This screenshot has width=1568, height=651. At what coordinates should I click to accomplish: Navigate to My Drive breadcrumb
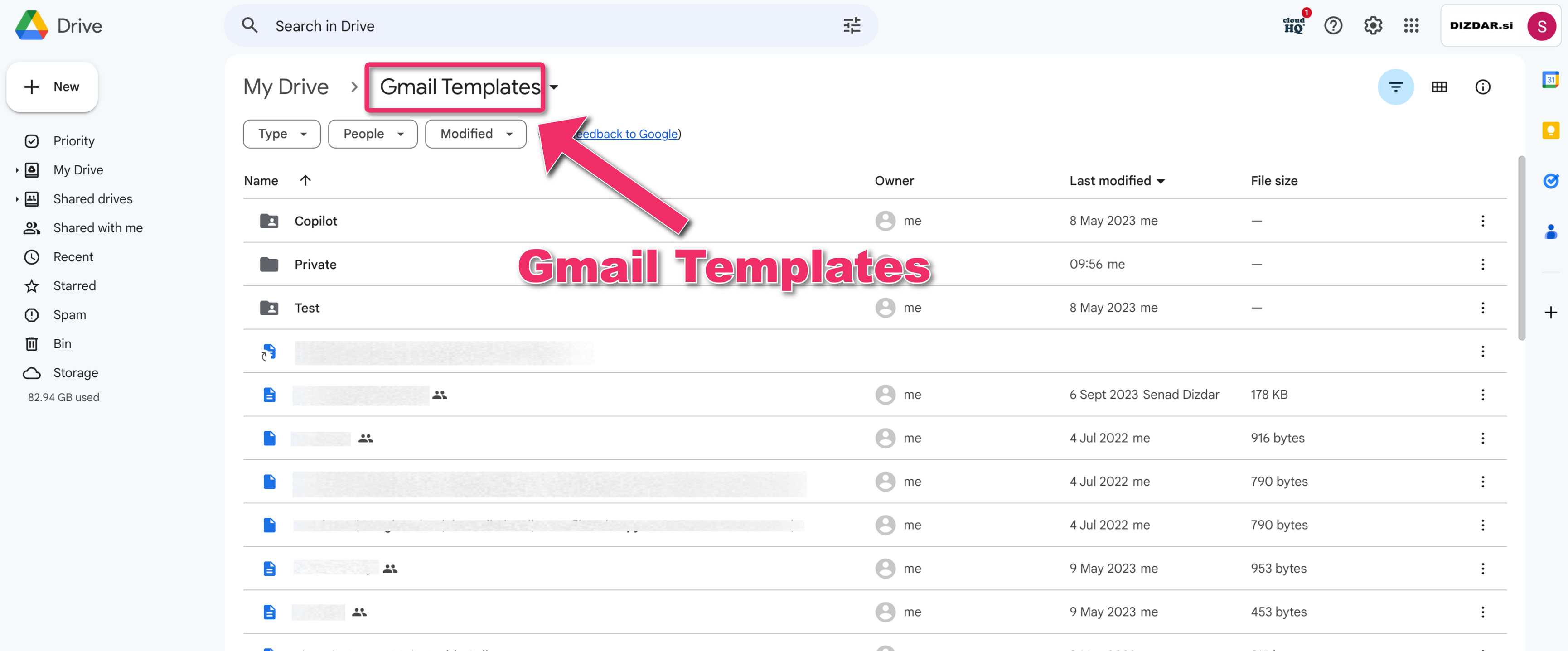pos(286,87)
